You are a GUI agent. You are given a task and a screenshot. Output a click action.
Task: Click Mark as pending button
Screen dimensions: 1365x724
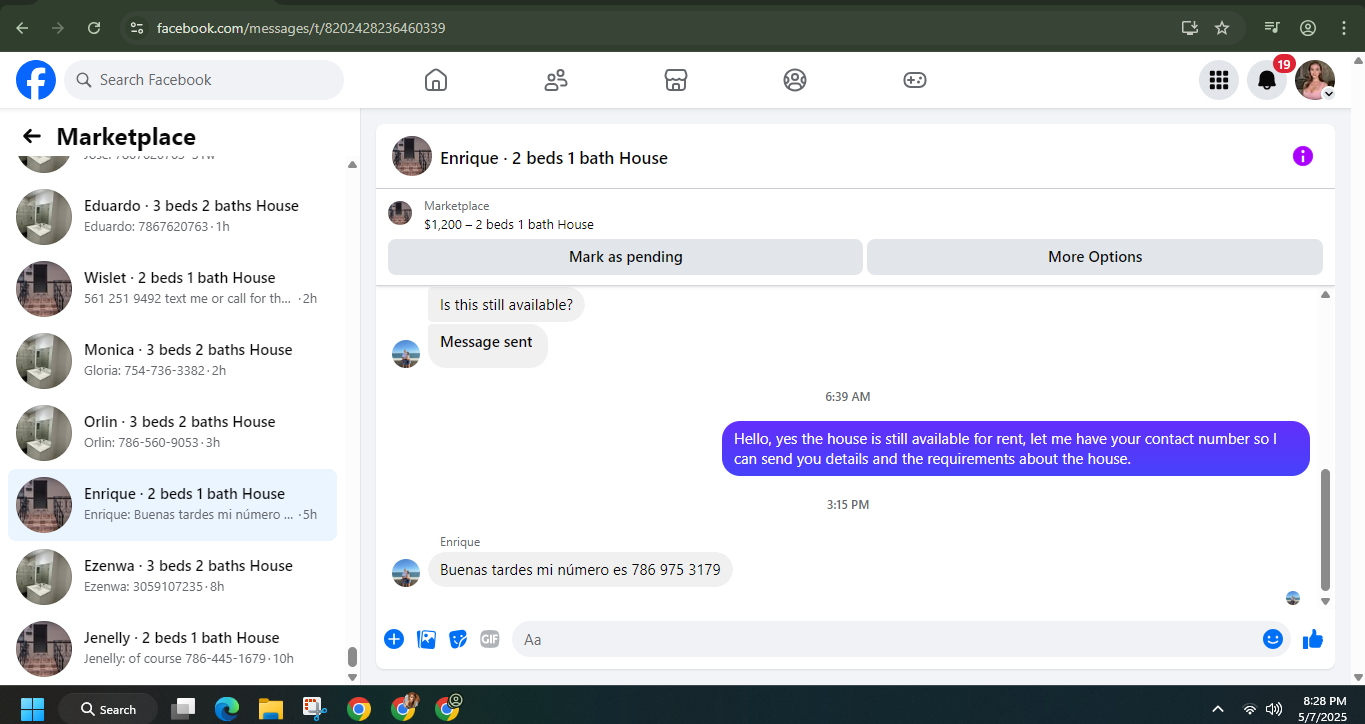pyautogui.click(x=625, y=257)
